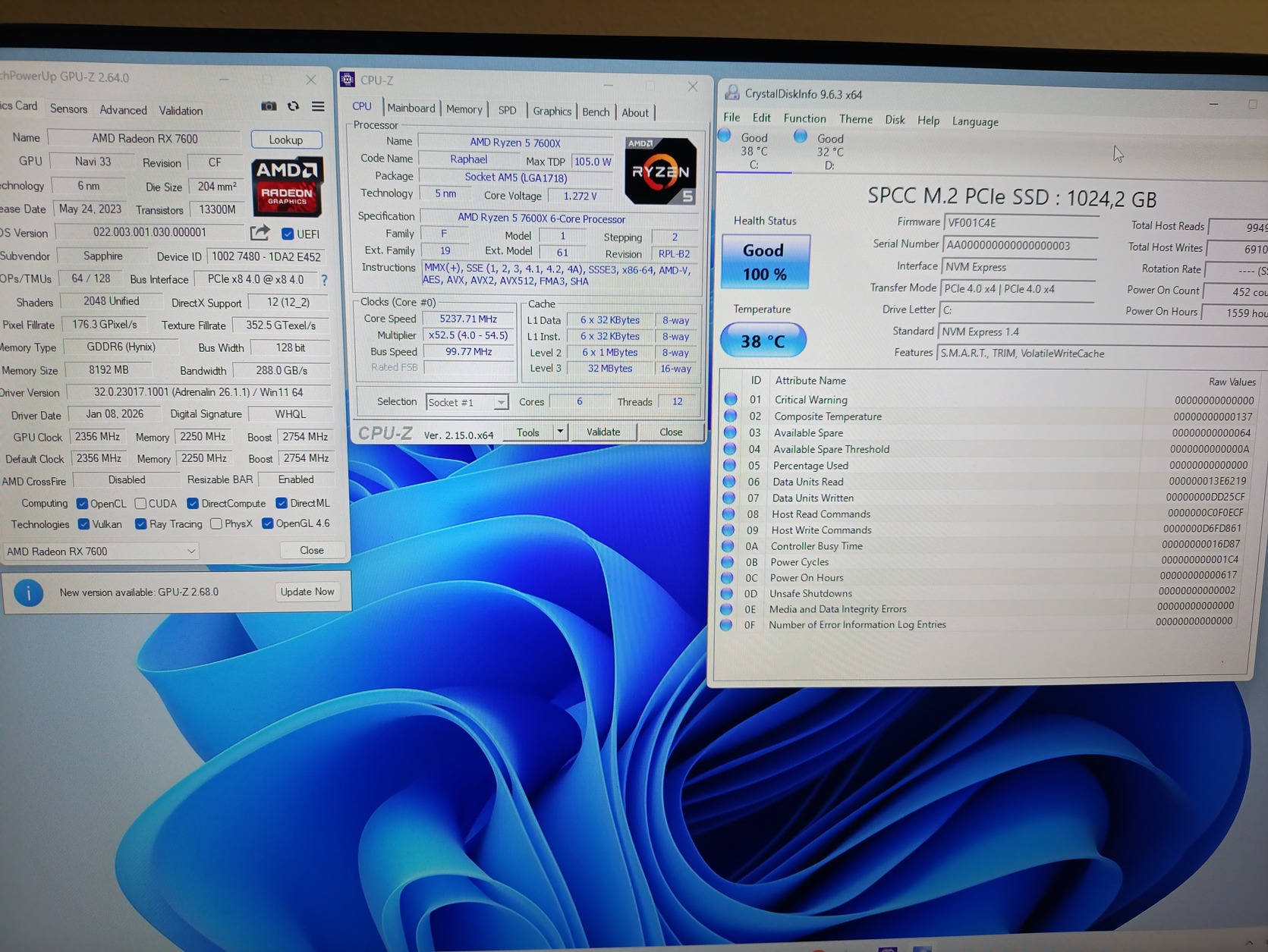Click the Close button in CPU-Z
The height and width of the screenshot is (952, 1268).
[671, 432]
